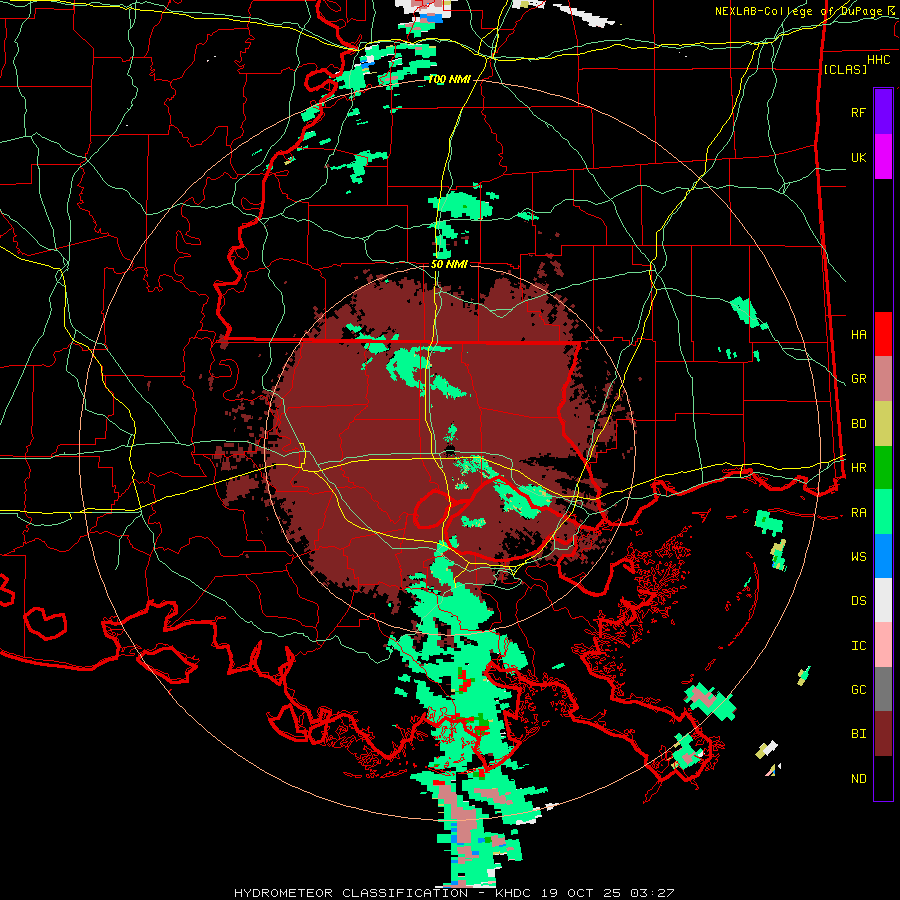Click the red HA legend color swatch

[883, 334]
